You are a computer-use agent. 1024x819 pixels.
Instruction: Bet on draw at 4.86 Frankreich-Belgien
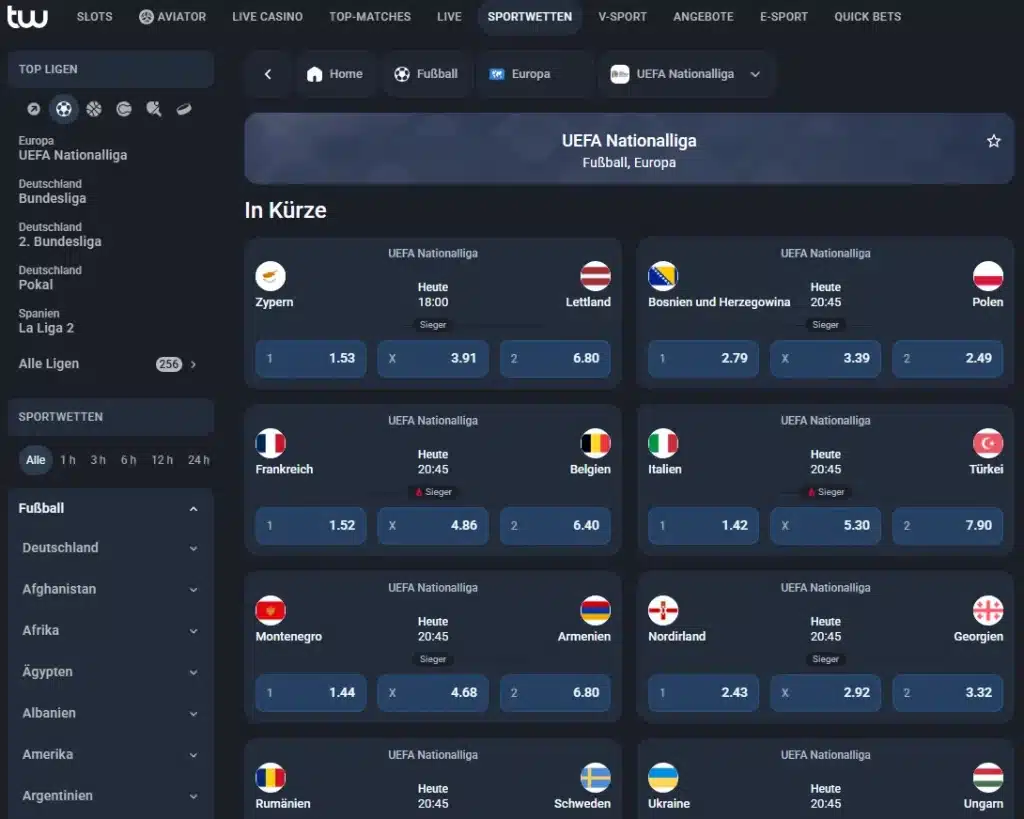click(x=433, y=526)
